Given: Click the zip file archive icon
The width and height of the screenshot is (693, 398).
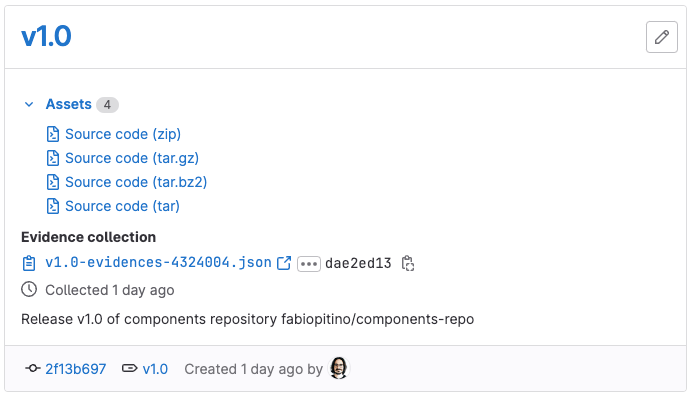Looking at the screenshot, I should (53, 134).
